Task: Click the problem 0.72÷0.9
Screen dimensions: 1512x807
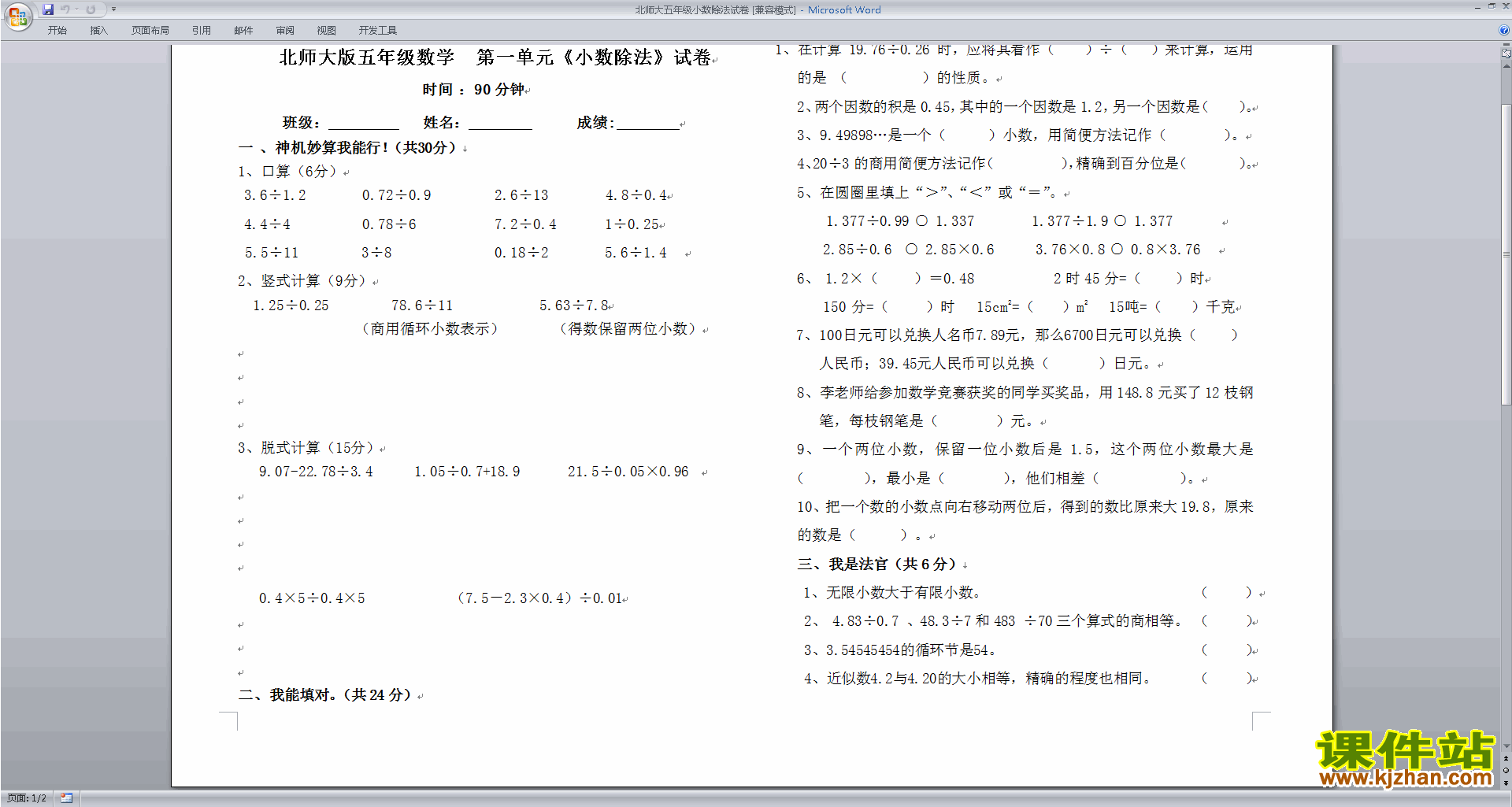Action: pyautogui.click(x=397, y=195)
